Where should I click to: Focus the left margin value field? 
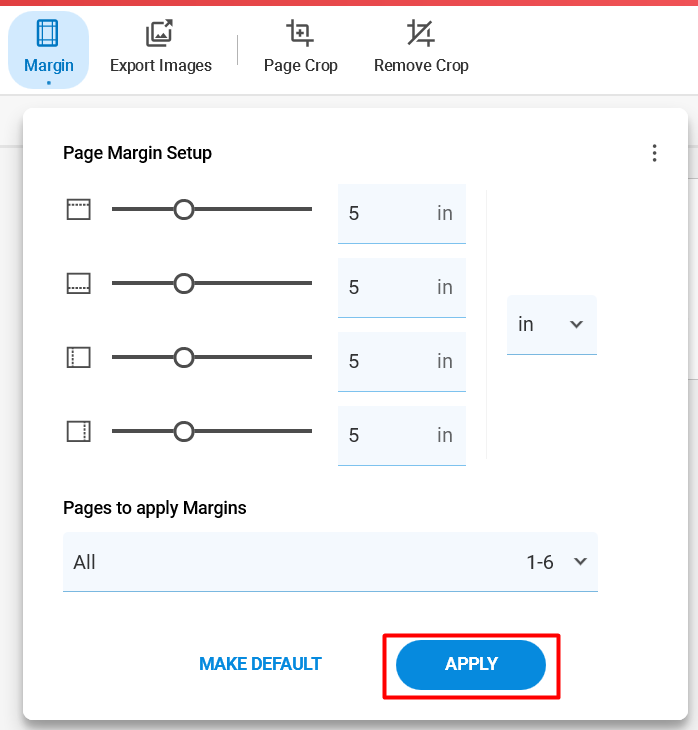[402, 362]
